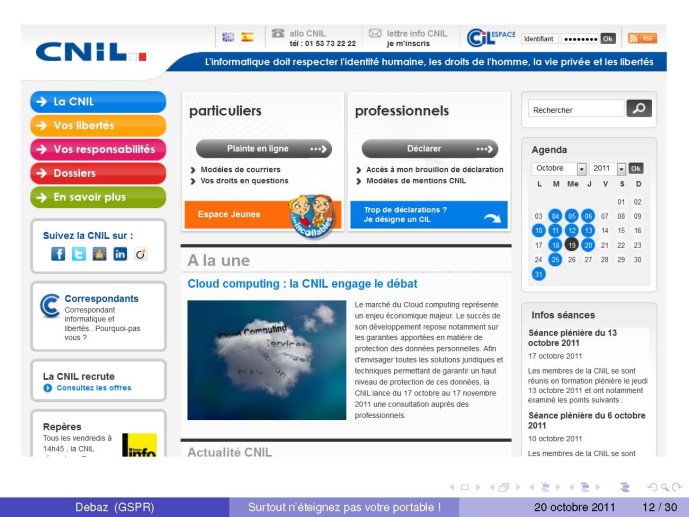Image resolution: width=689 pixels, height=517 pixels.
Task: Open the 2011 year dropdown in Agenda
Action: (x=607, y=168)
